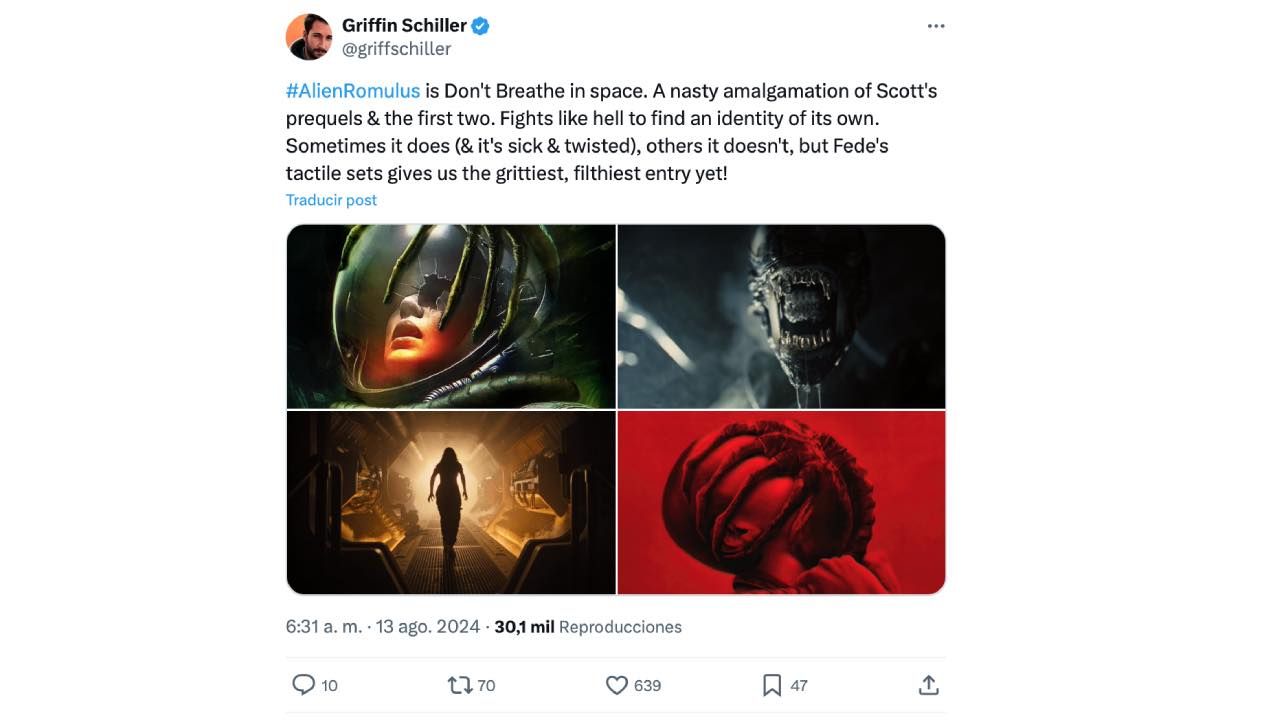Open the red facehugger poster image
Viewport: 1280px width, 720px height.
point(781,502)
